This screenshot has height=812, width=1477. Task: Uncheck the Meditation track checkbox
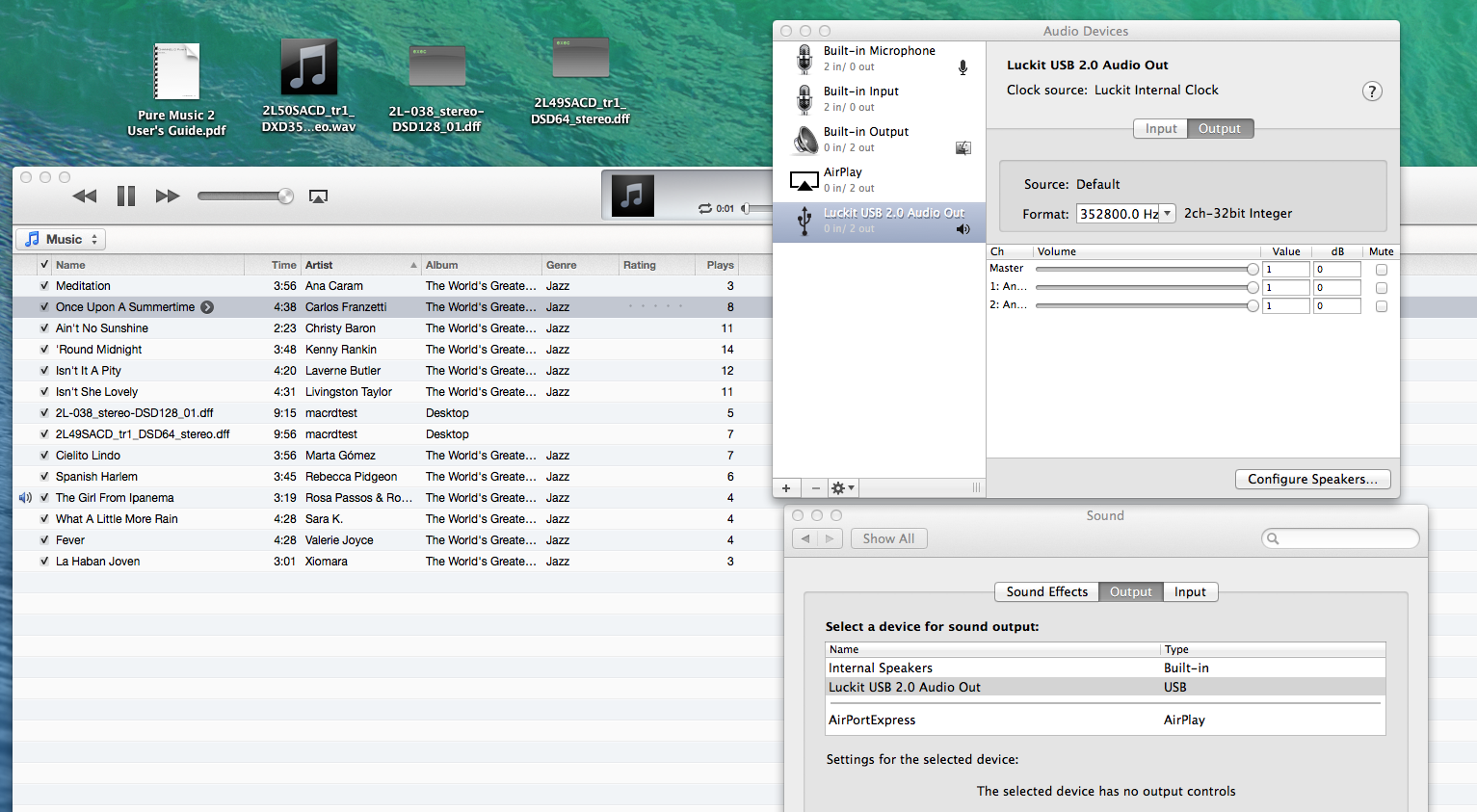44,286
